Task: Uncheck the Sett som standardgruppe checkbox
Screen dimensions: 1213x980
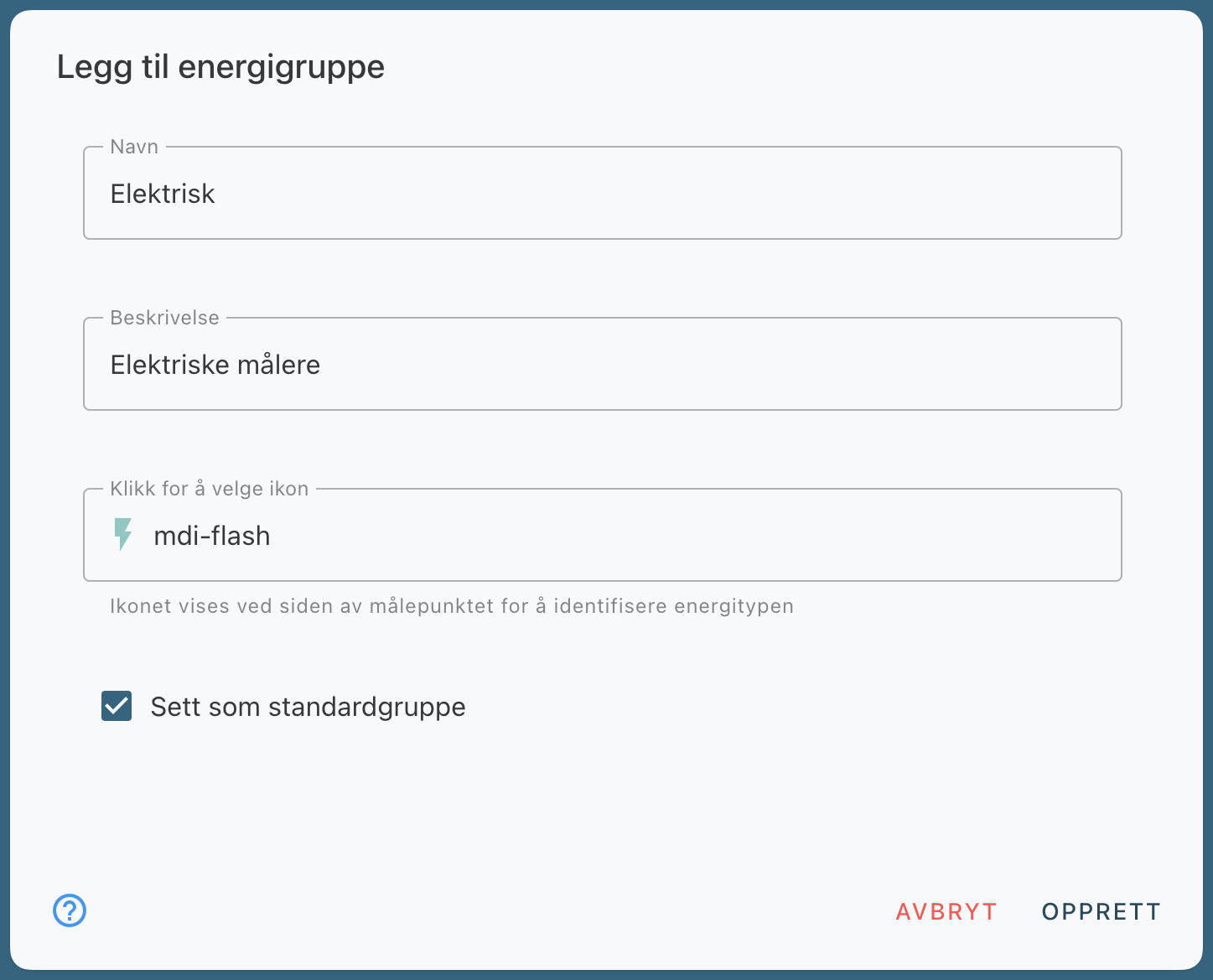Action: [117, 707]
